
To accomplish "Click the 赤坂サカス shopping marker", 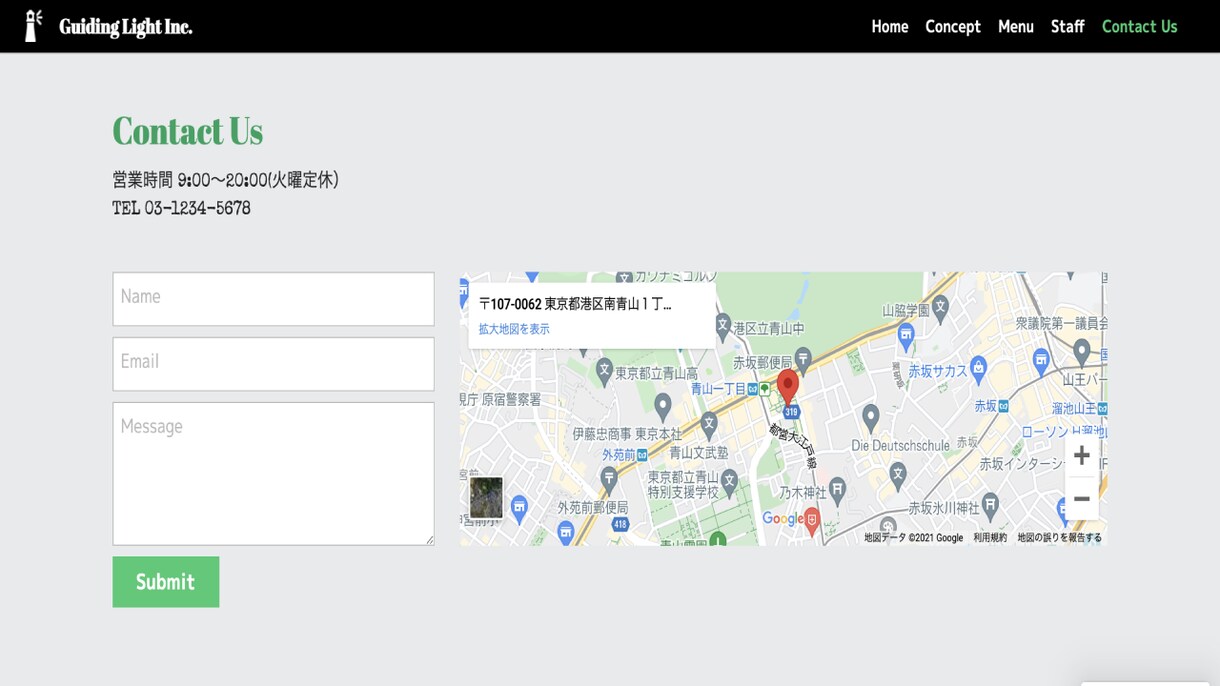I will [x=979, y=367].
